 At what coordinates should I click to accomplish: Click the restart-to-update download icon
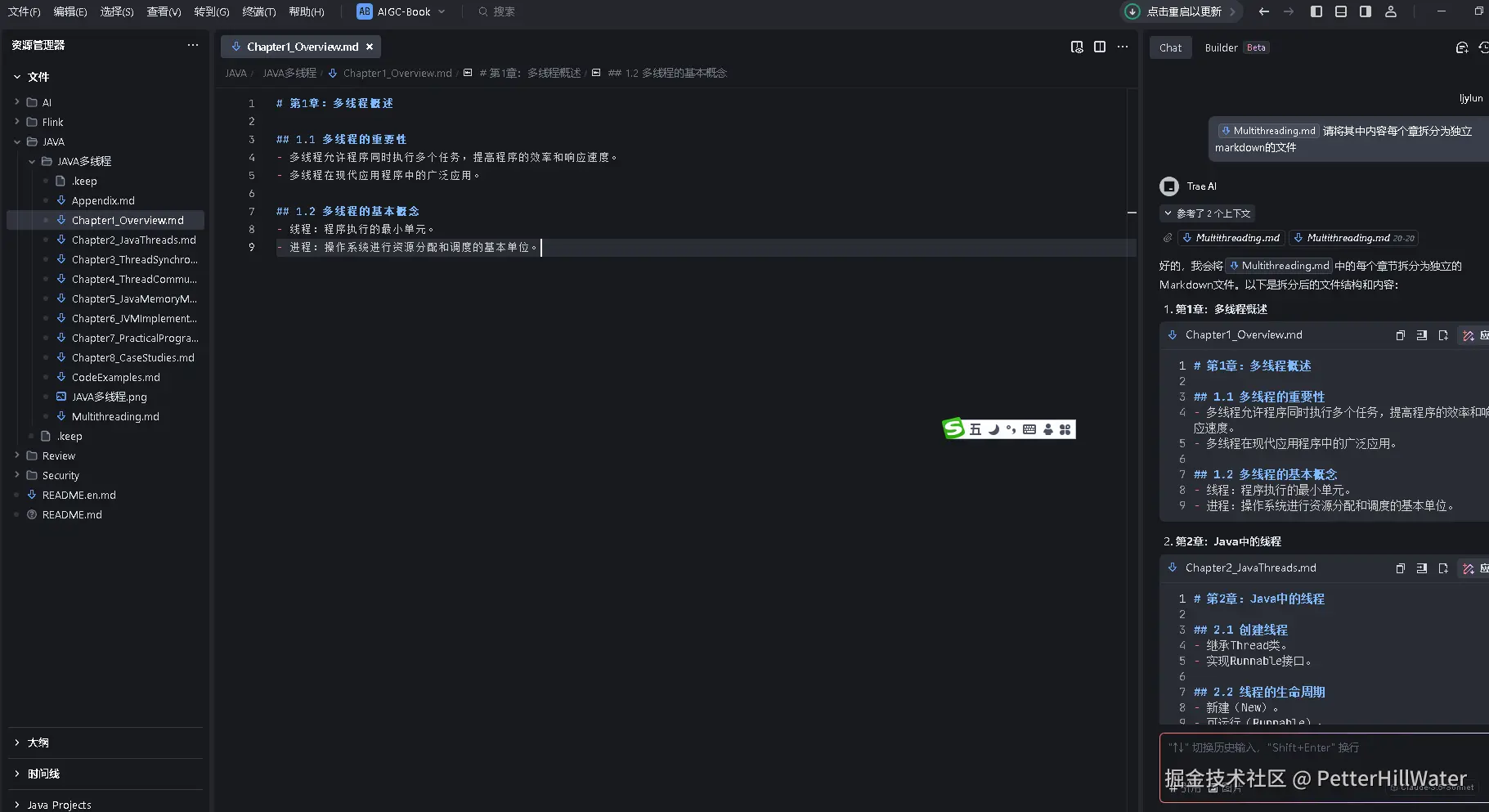point(1132,11)
